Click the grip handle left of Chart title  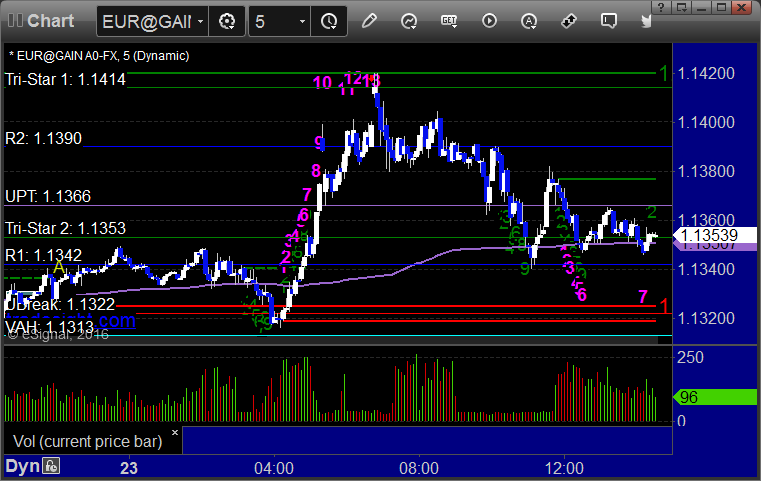tap(15, 21)
